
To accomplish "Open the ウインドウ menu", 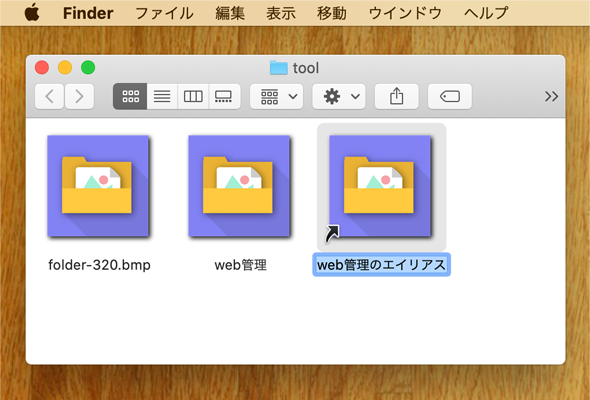I will [x=405, y=13].
